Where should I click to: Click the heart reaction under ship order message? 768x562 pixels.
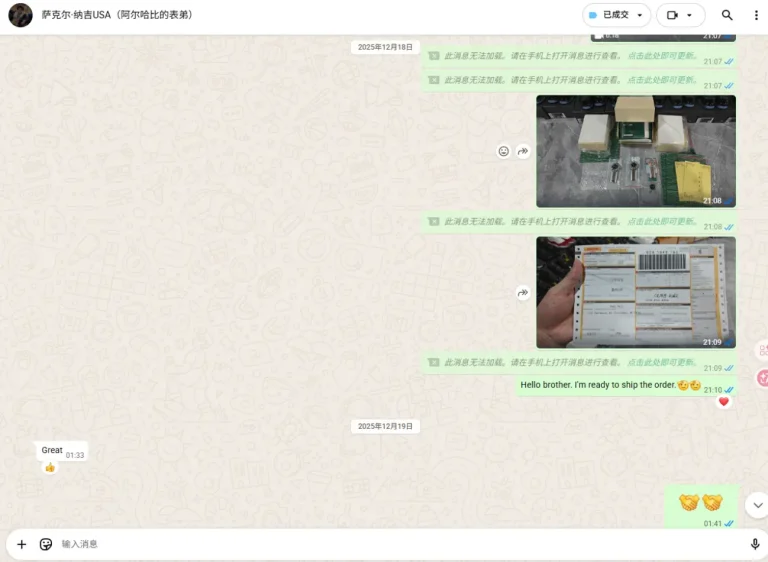724,402
